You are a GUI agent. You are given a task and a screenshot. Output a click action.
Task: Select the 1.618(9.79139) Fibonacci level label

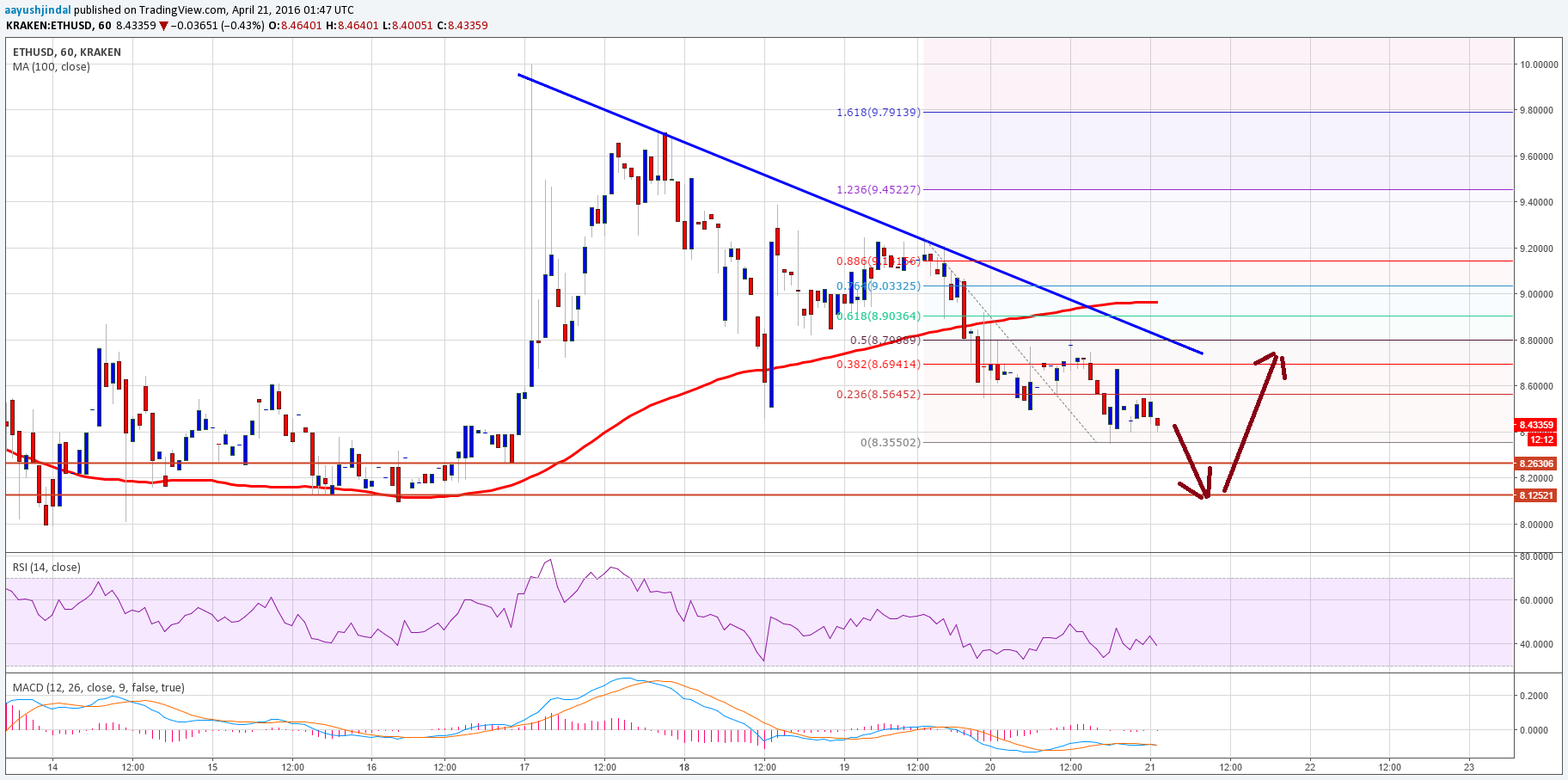pyautogui.click(x=878, y=112)
